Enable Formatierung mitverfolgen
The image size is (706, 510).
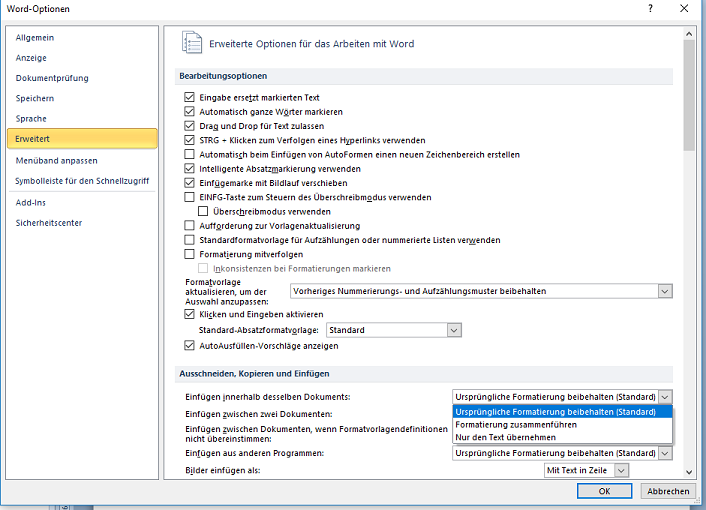tap(190, 254)
